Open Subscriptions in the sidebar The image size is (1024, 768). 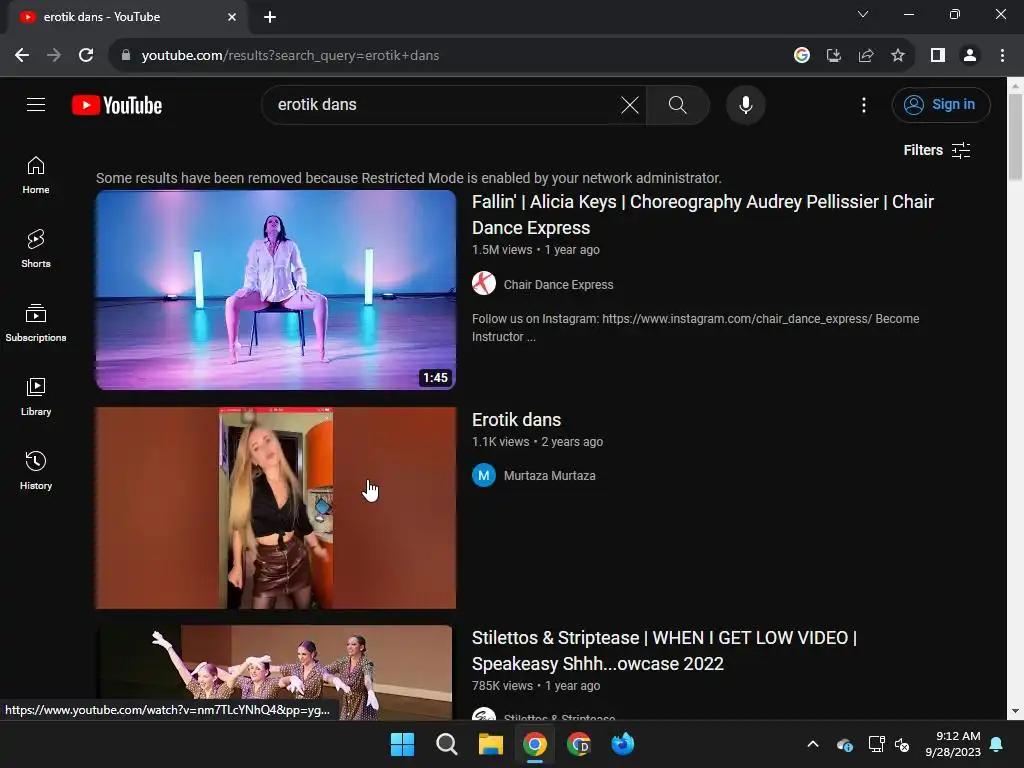click(36, 323)
